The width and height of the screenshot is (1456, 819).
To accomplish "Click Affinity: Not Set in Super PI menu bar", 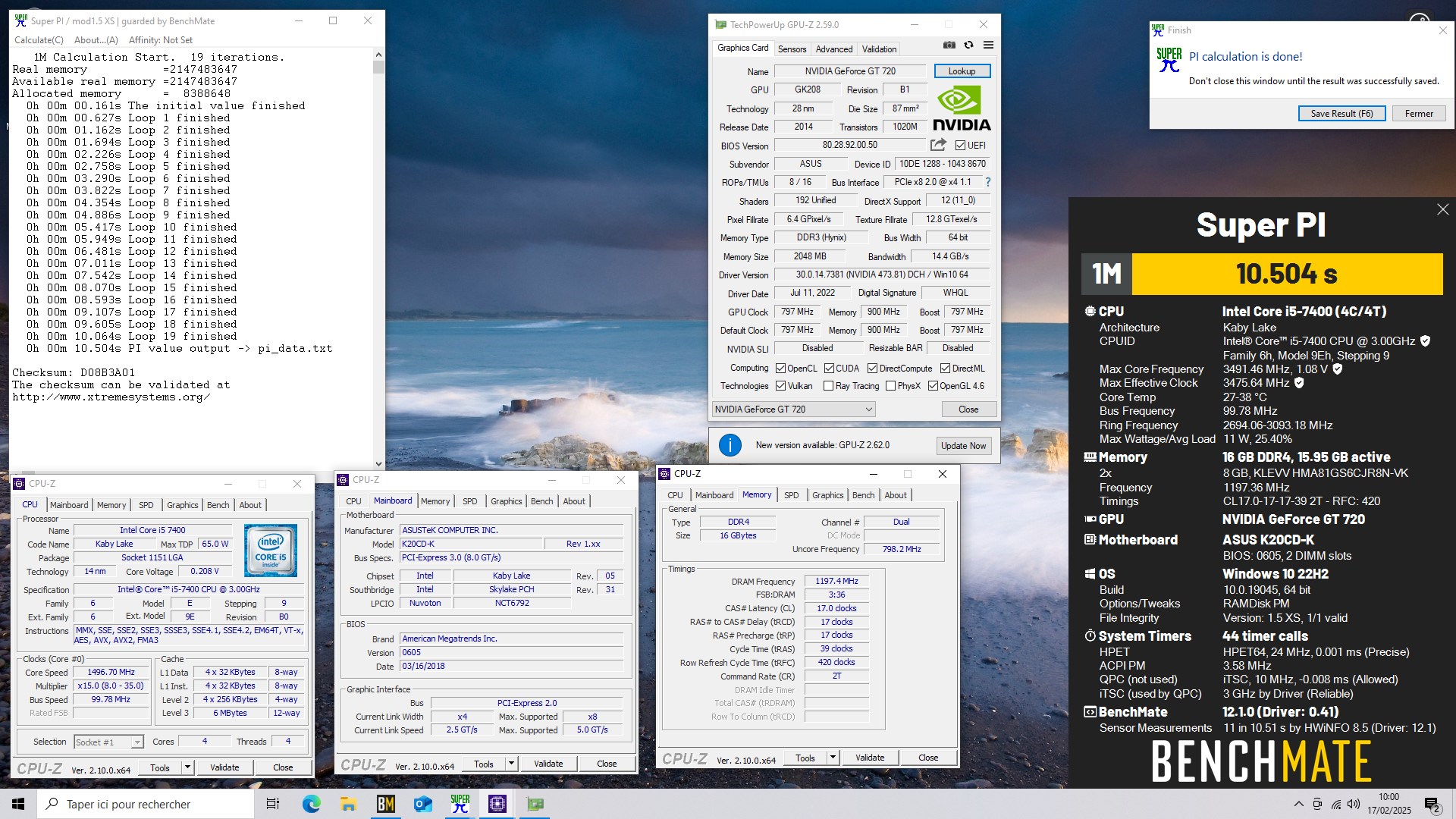I will click(x=161, y=40).
